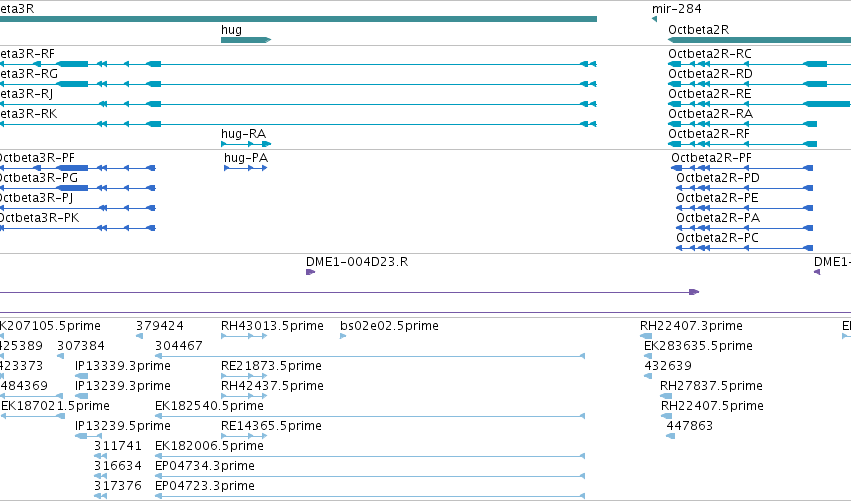This screenshot has height=501, width=851.
Task: Select the bs02e02.5prime EST label
Action: 389,326
